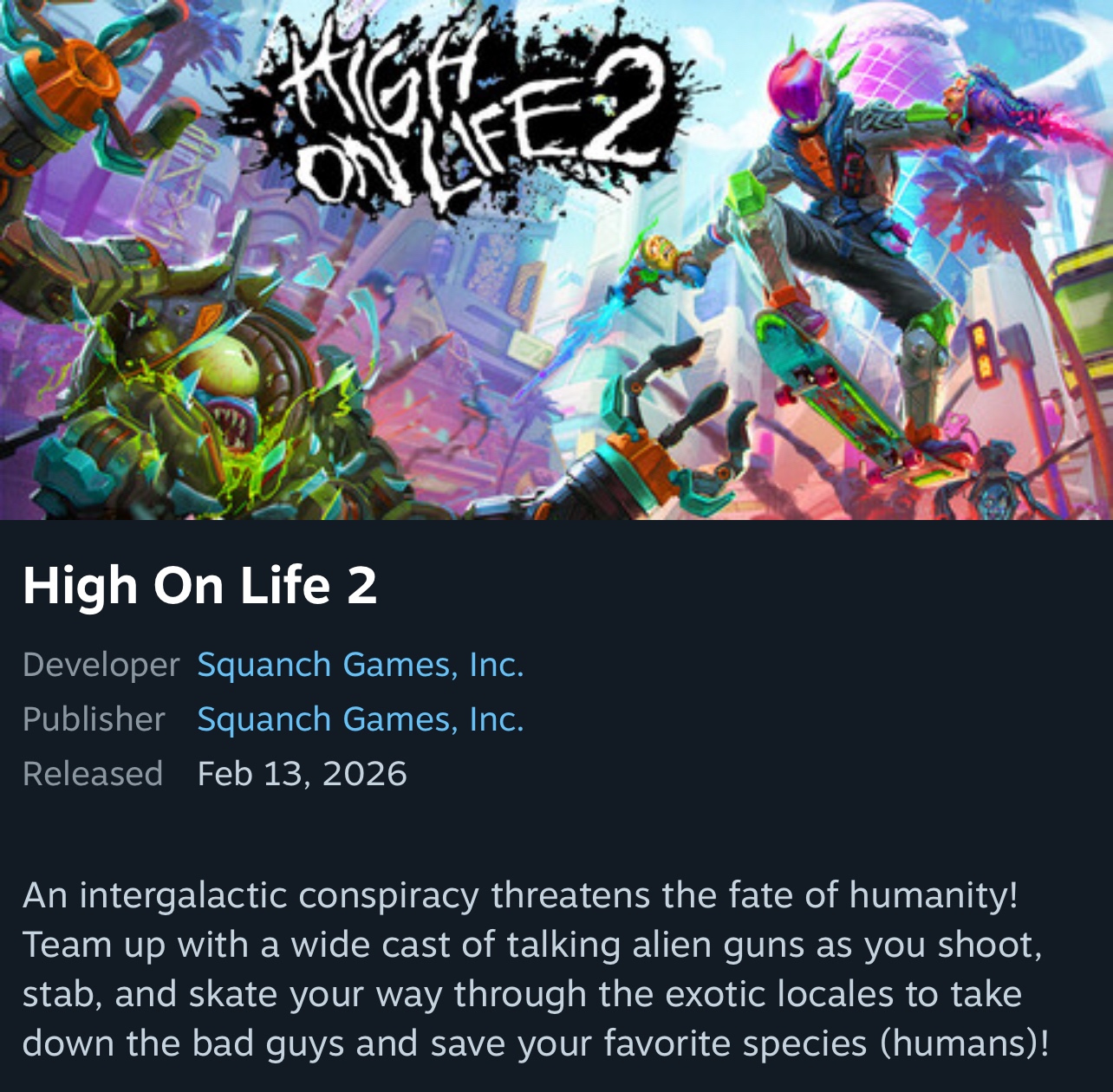The height and width of the screenshot is (1092, 1113).
Task: Click the High On Life 2 title heading
Action: (200, 585)
